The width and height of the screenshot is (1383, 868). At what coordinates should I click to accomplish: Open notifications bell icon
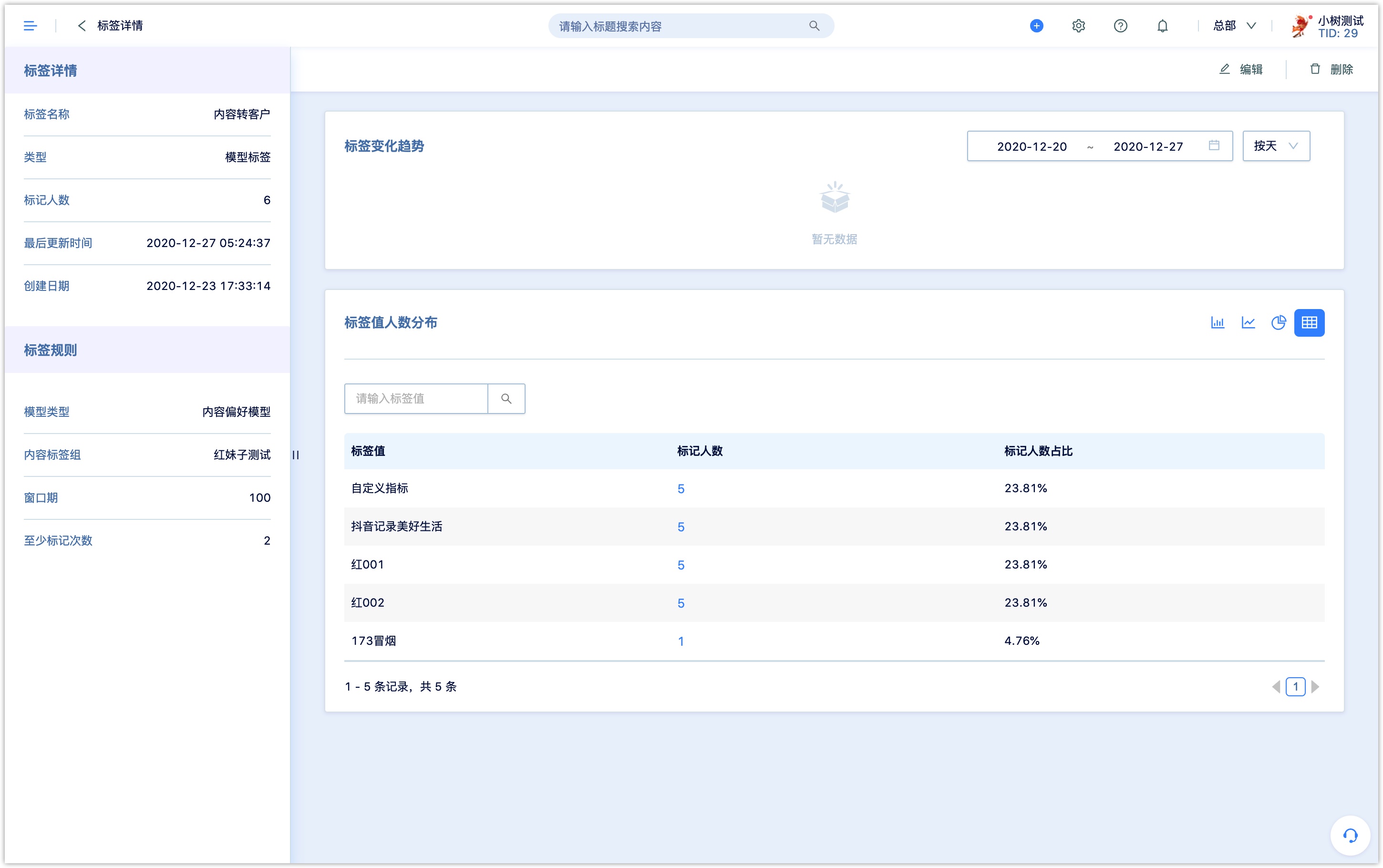tap(1162, 26)
